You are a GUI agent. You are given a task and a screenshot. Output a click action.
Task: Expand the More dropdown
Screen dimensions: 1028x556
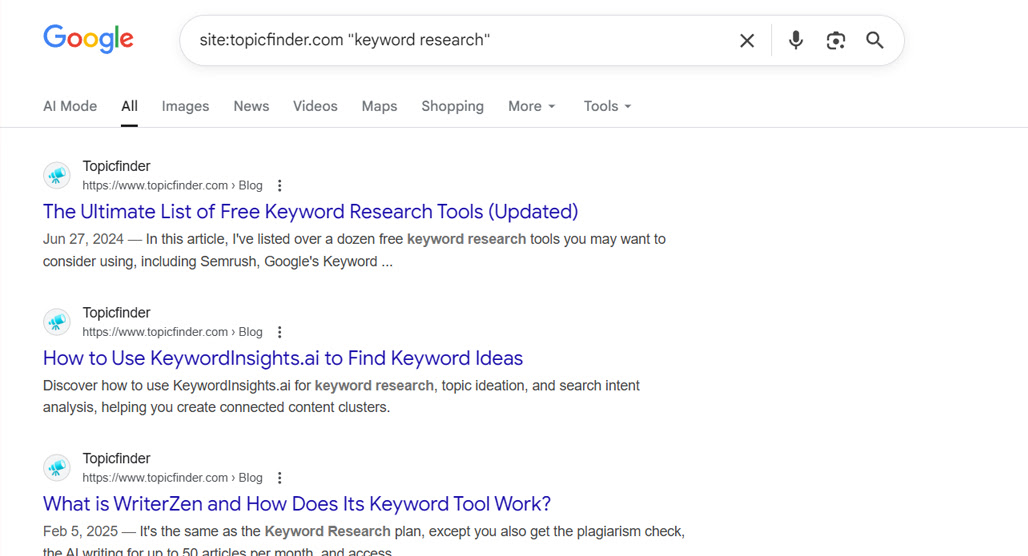coord(532,106)
